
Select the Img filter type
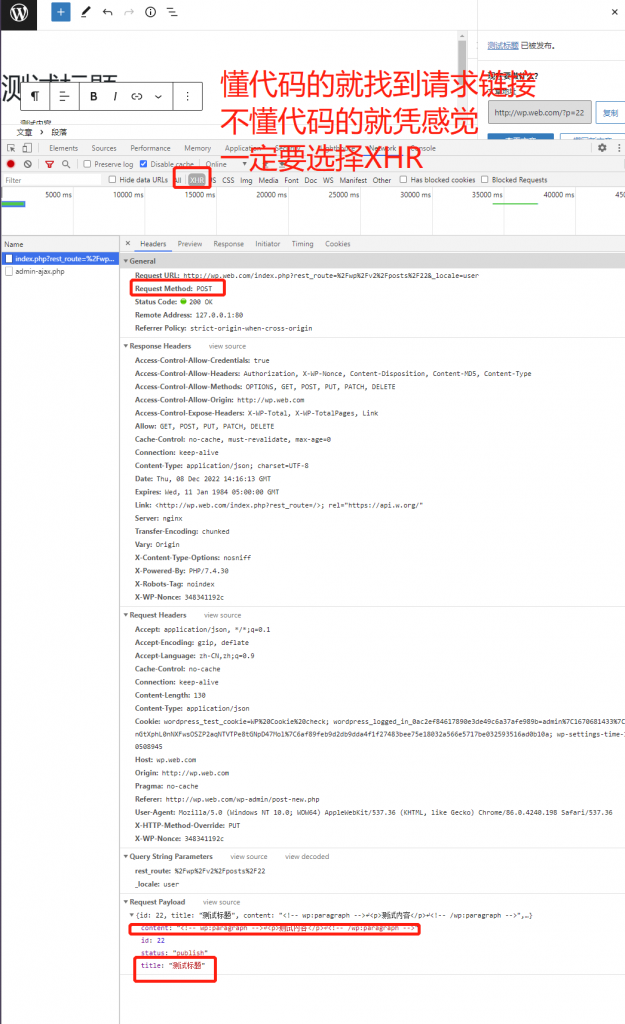coord(246,180)
